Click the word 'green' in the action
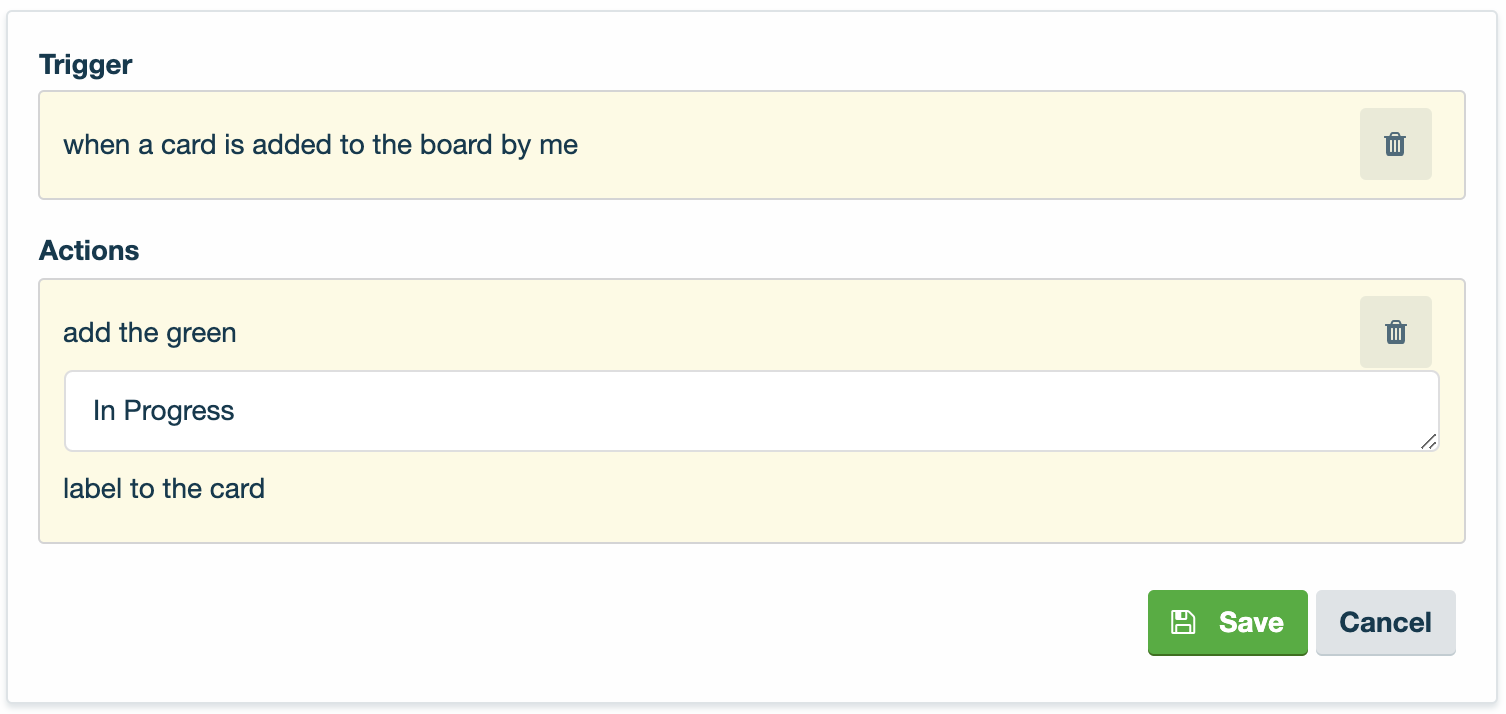This screenshot has height=714, width=1506. 202,333
